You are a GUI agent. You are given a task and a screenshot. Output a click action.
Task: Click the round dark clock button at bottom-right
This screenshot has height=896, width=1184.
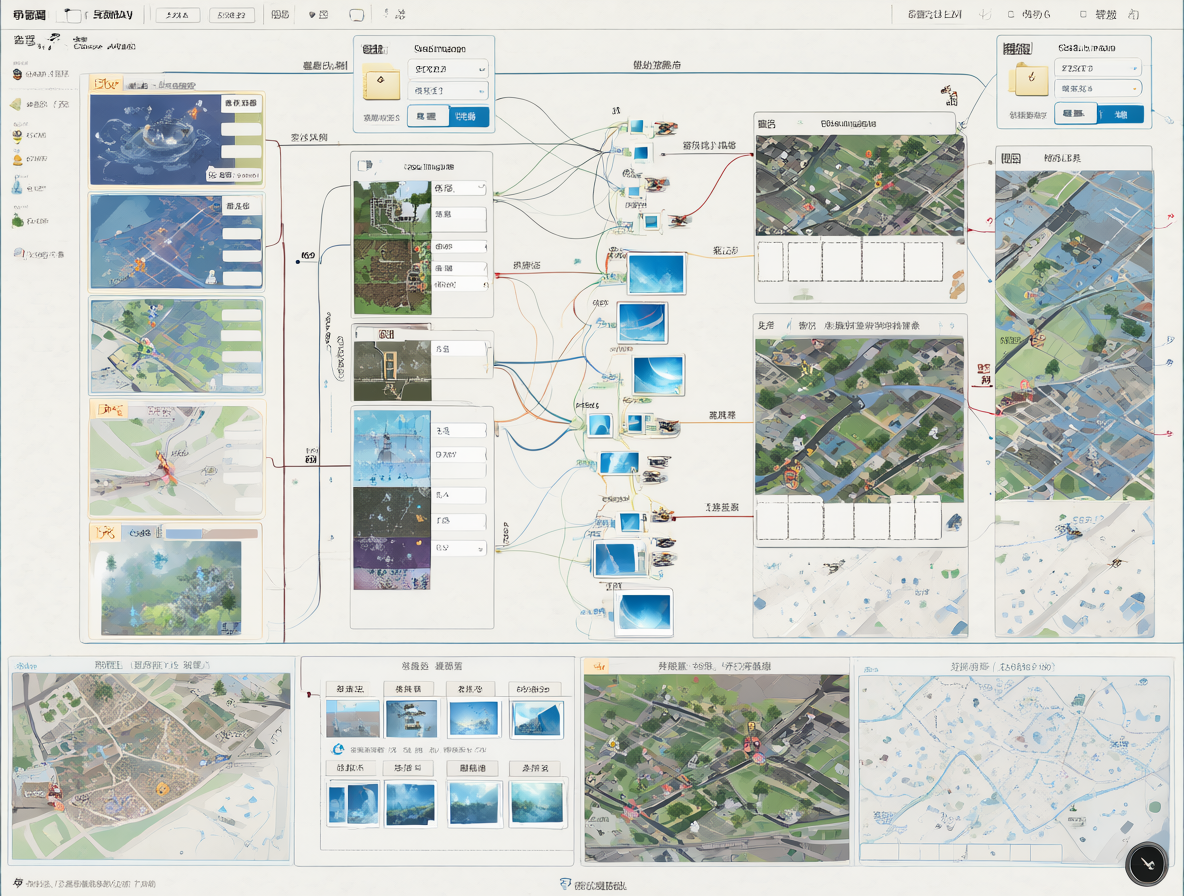coord(1146,864)
